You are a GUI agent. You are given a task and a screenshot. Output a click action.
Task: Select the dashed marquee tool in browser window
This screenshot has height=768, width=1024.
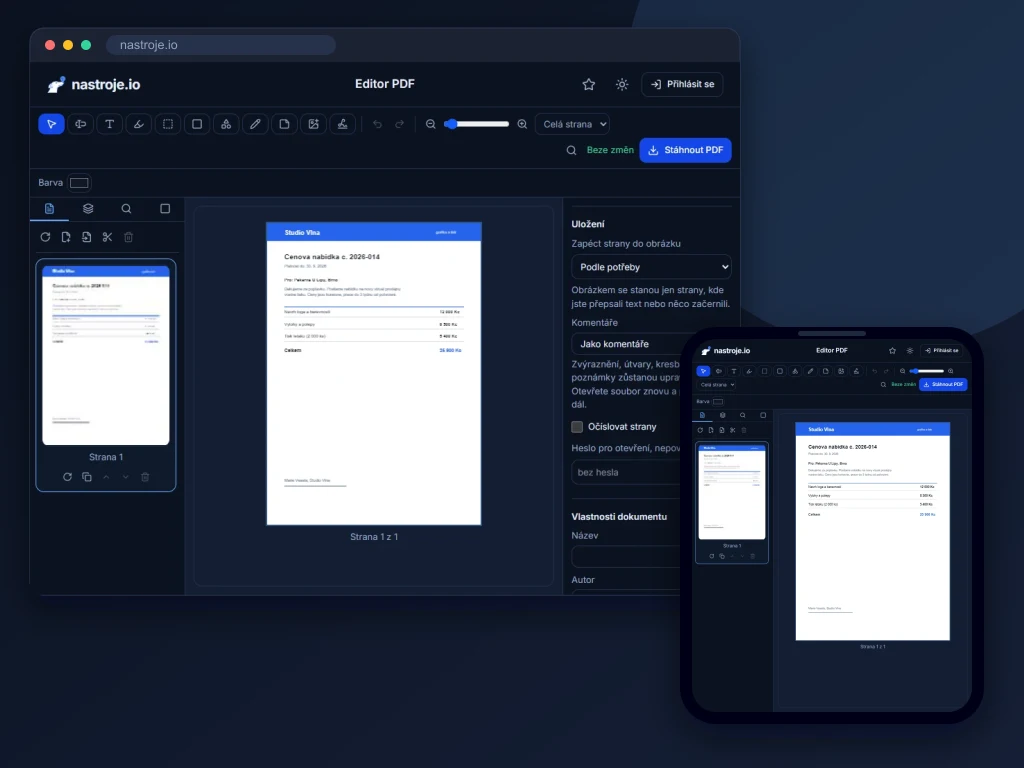click(x=168, y=124)
